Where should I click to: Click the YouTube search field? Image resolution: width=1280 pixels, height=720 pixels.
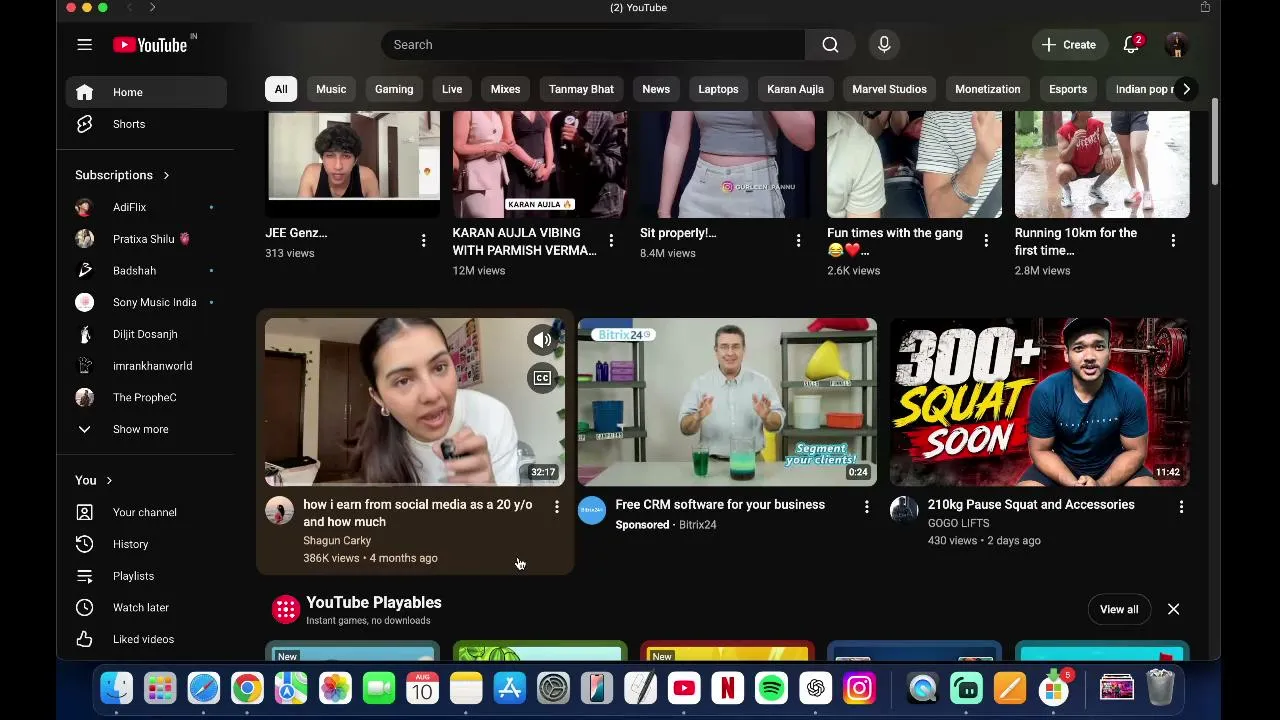[x=593, y=44]
